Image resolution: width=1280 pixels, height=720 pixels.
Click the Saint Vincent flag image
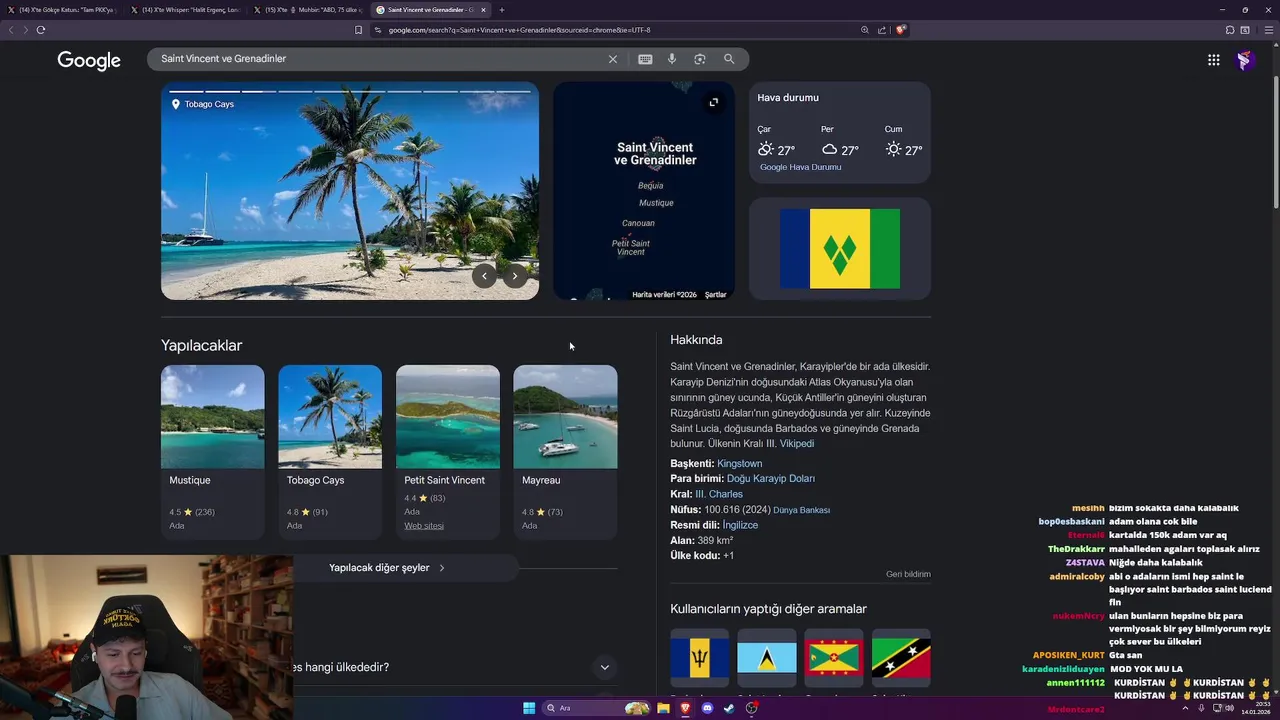tap(840, 249)
